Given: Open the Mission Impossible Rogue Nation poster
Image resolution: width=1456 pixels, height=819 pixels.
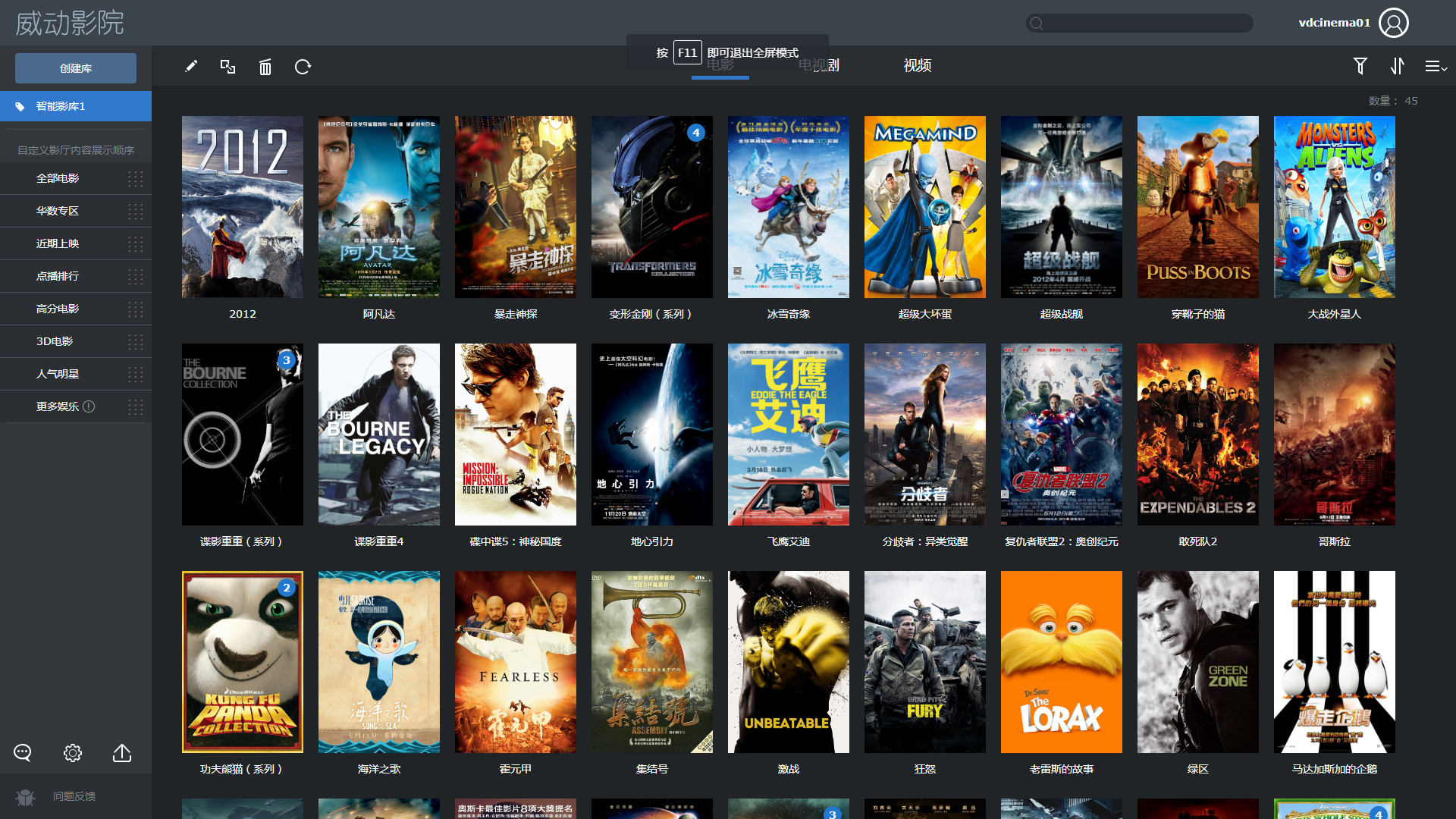Looking at the screenshot, I should coord(516,435).
